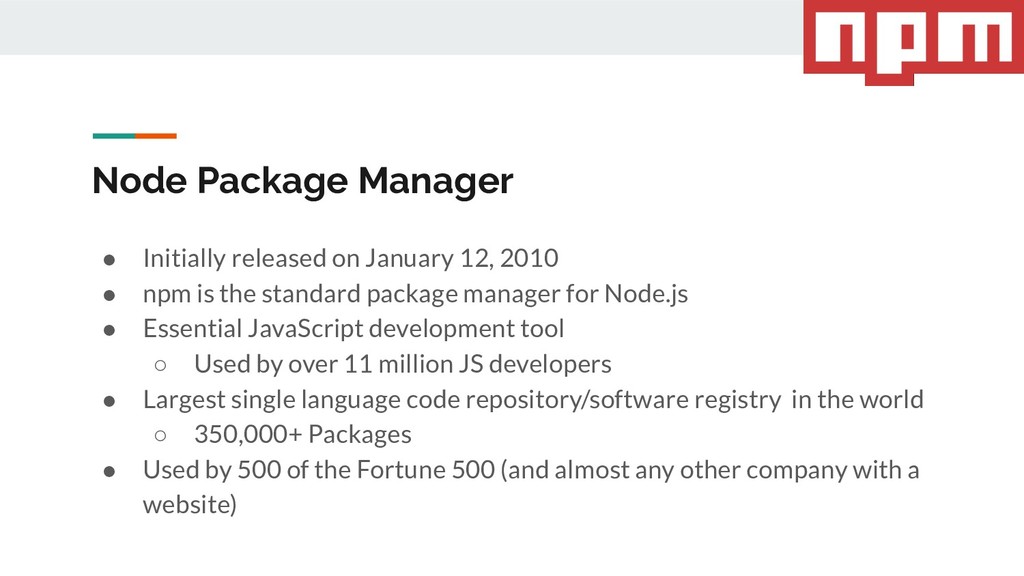Click the standard package manager for Node.js line
Screen dimensions: 1024x576
tap(415, 294)
